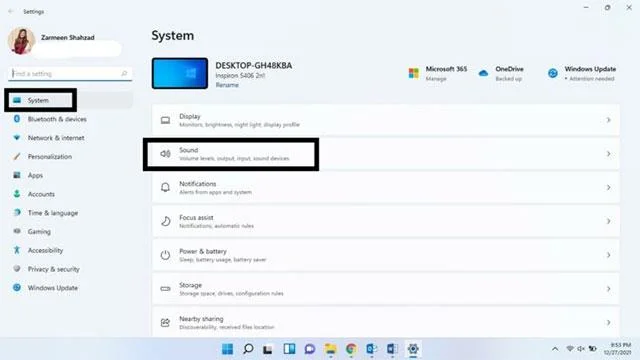Image resolution: width=640 pixels, height=360 pixels.
Task: Click the Power button icon
Action: (165, 255)
